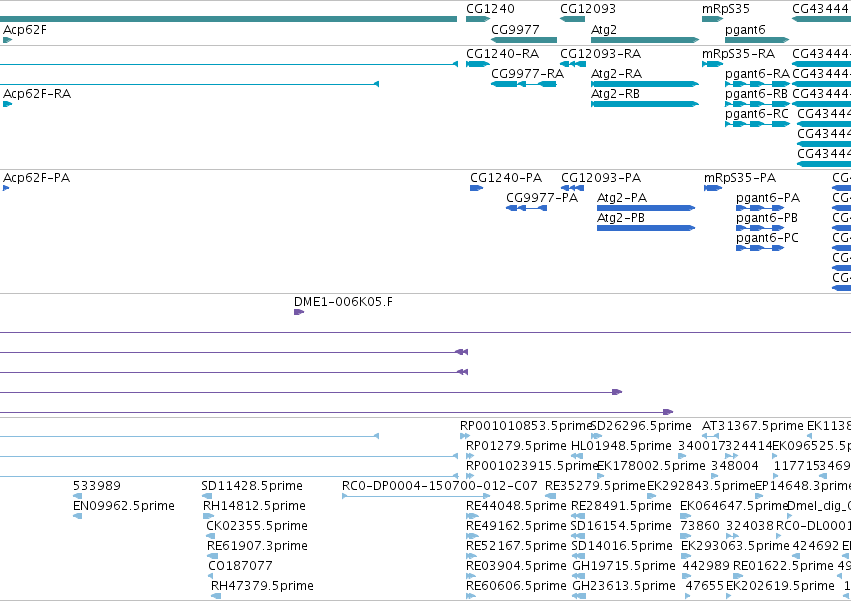Select the RH14812.5prime EST label

click(254, 506)
